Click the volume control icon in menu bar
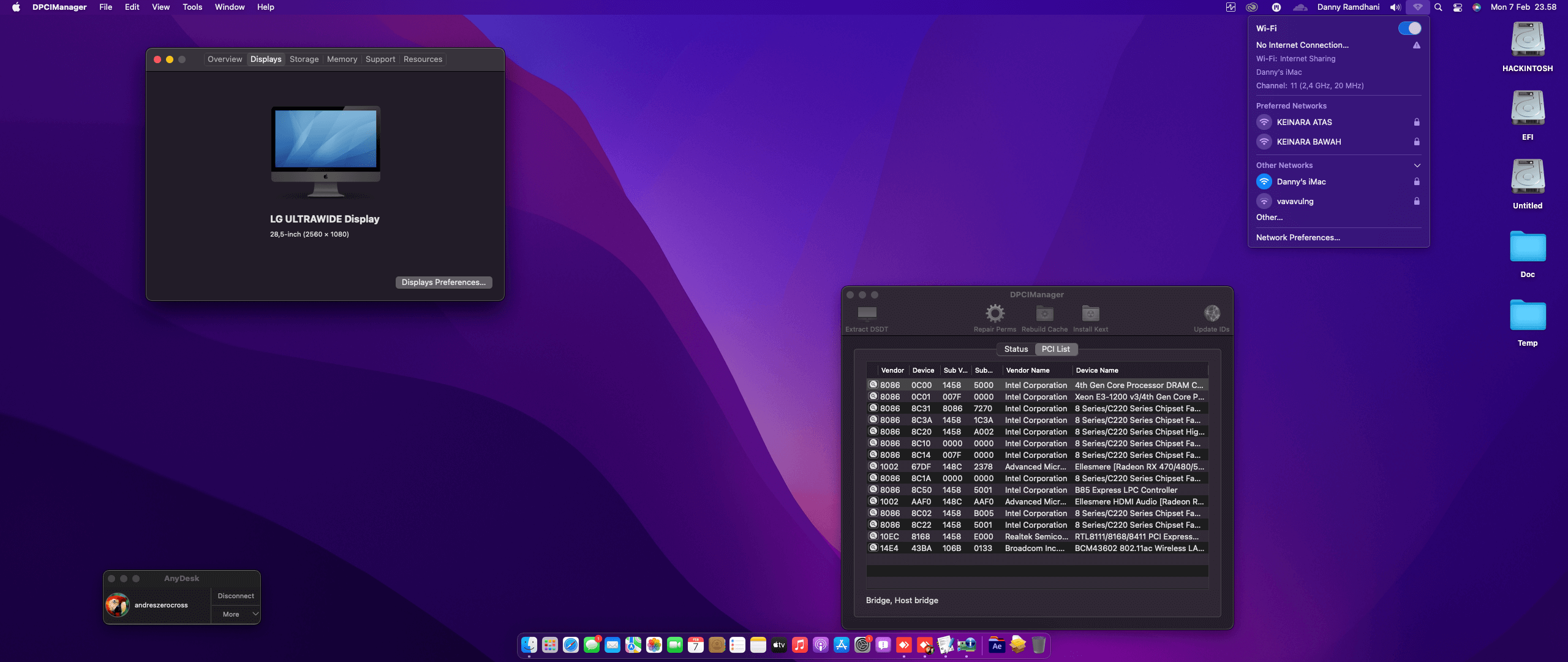Screen dimensions: 1568x662 pyautogui.click(x=1395, y=7)
